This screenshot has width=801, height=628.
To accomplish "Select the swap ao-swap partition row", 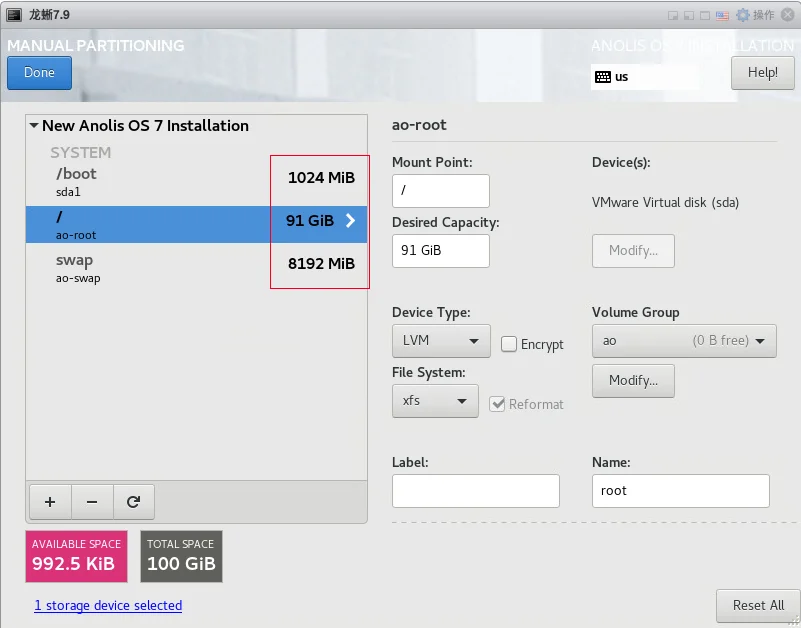I will pyautogui.click(x=197, y=268).
